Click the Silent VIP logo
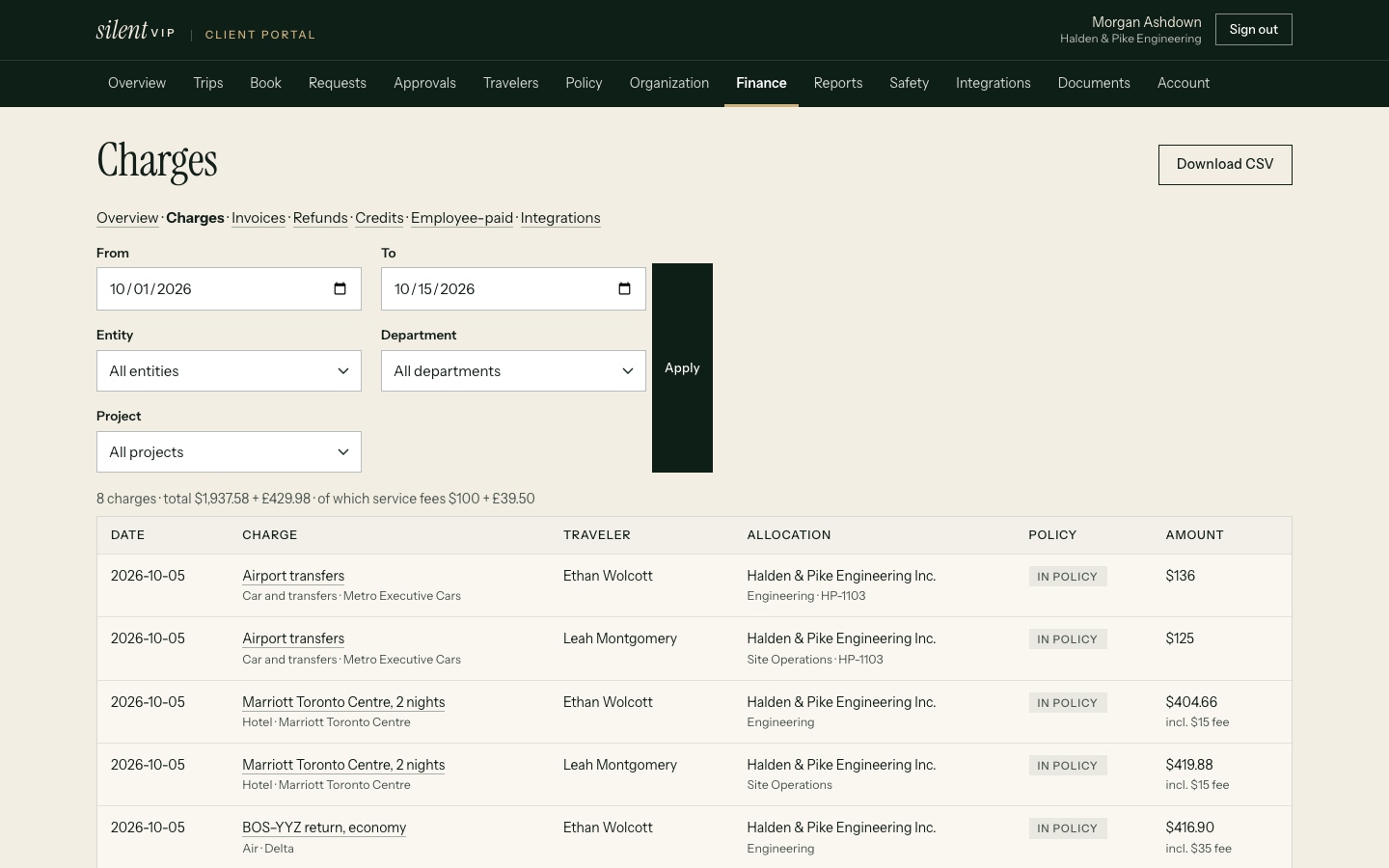The height and width of the screenshot is (868, 1389). pyautogui.click(x=135, y=31)
